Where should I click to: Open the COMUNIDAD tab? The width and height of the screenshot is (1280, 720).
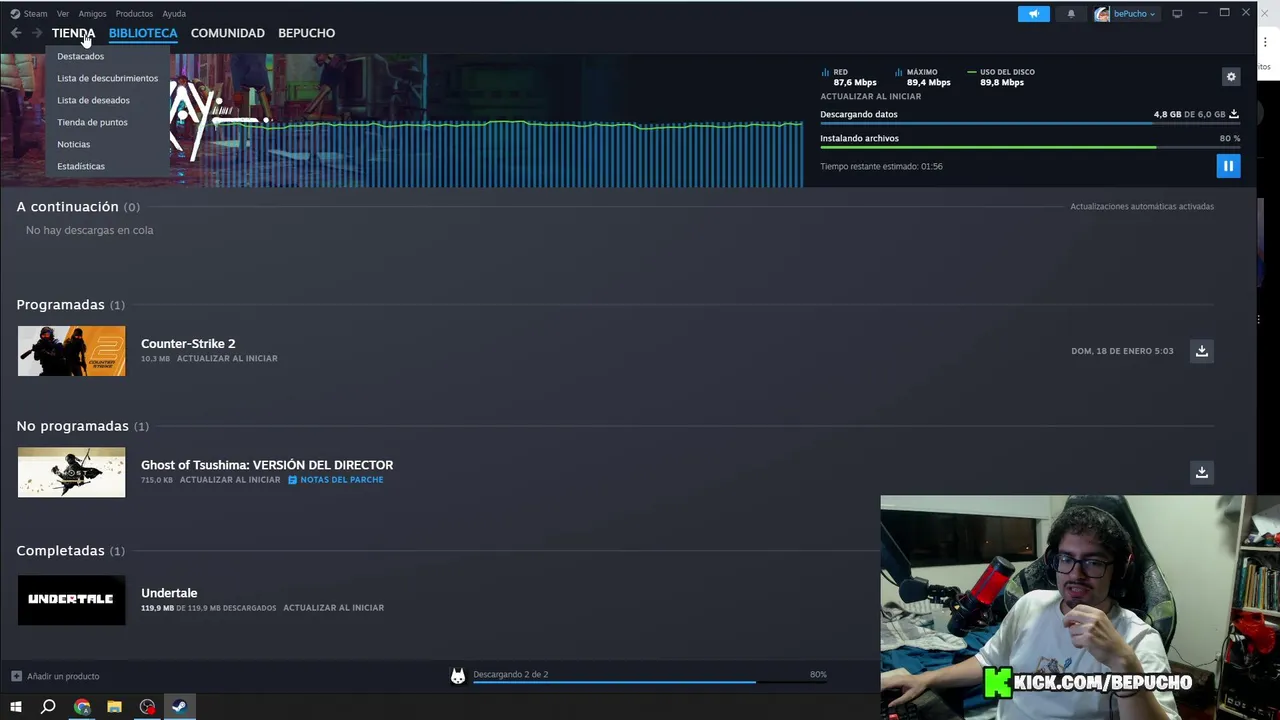coord(228,33)
